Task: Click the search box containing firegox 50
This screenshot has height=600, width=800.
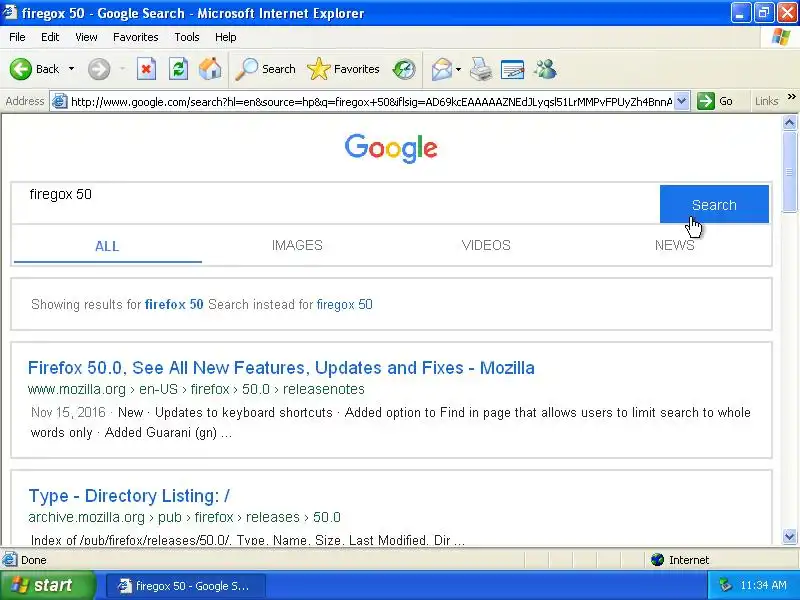Action: (336, 203)
